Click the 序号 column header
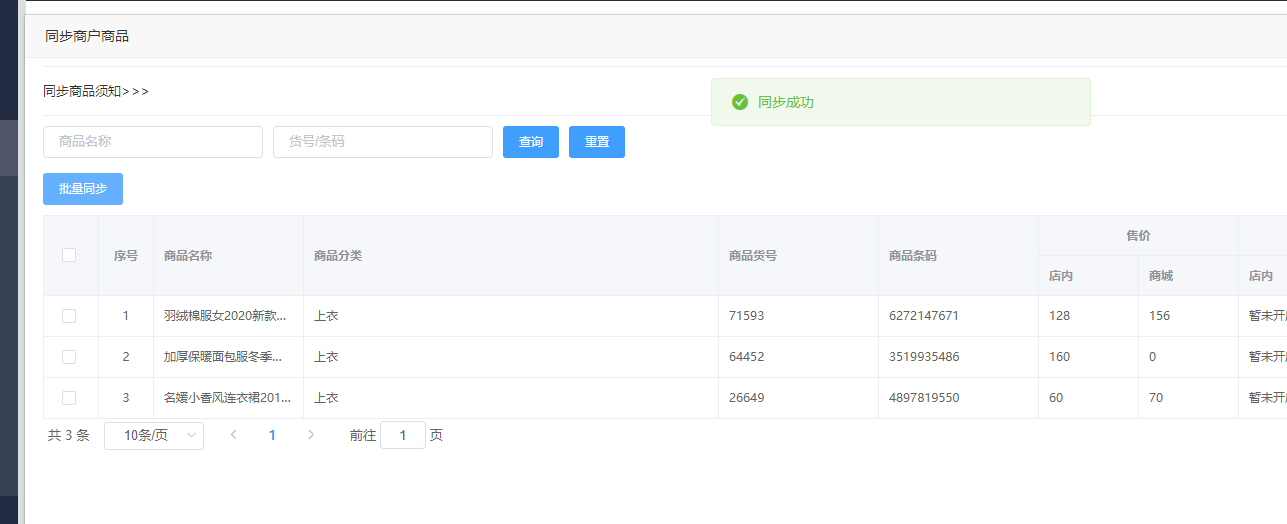This screenshot has height=524, width=1287. tap(126, 256)
